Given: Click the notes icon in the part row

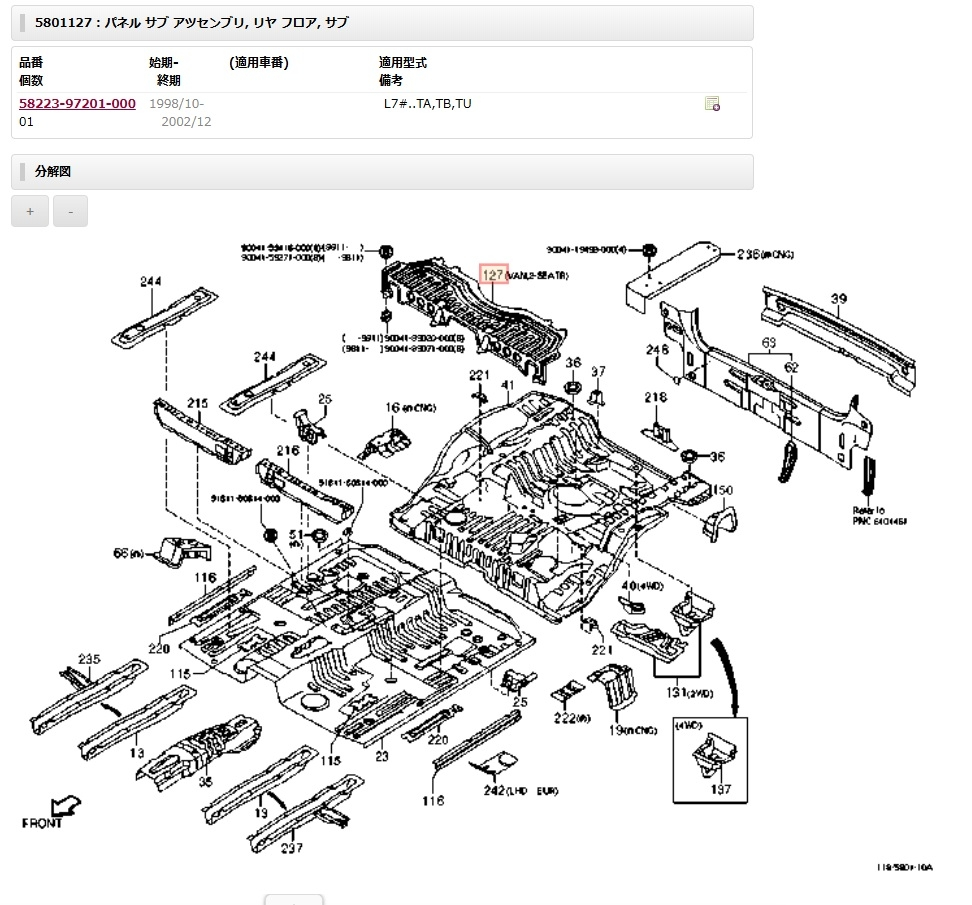Looking at the screenshot, I should click(712, 104).
